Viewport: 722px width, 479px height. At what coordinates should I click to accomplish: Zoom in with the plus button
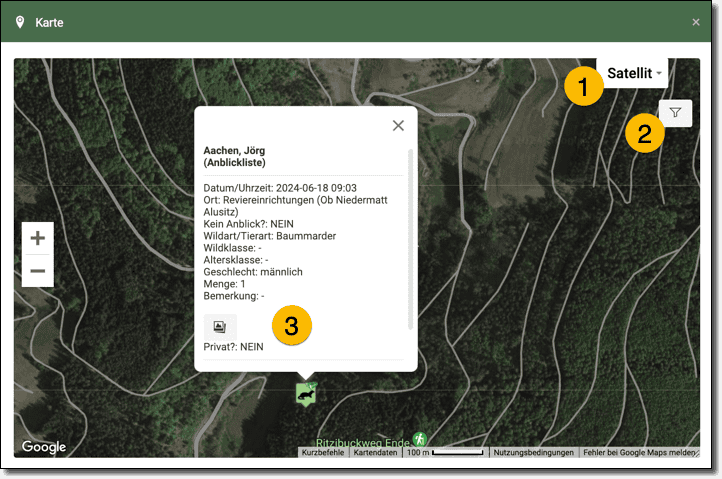pyautogui.click(x=38, y=238)
